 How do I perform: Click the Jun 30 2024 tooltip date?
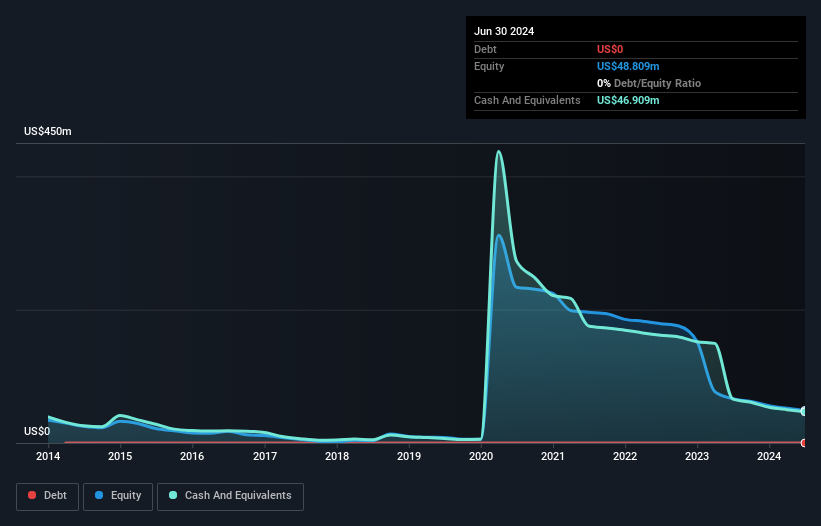(x=504, y=31)
